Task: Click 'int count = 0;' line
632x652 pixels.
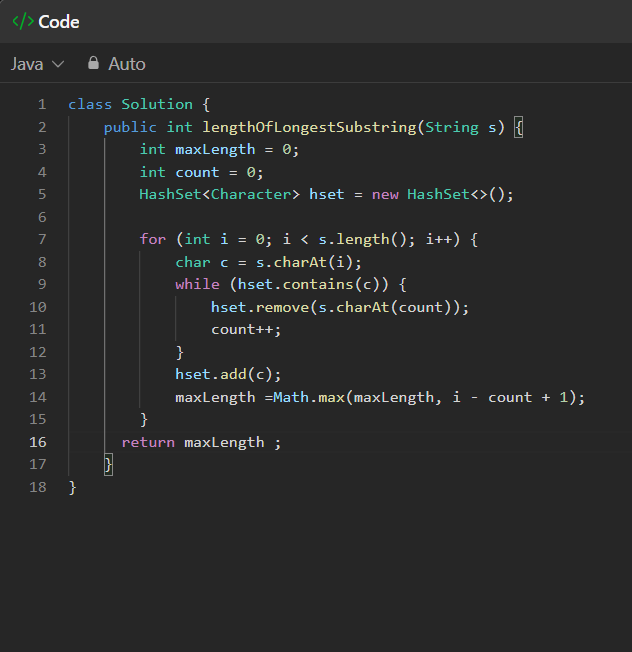Action: click(x=201, y=172)
